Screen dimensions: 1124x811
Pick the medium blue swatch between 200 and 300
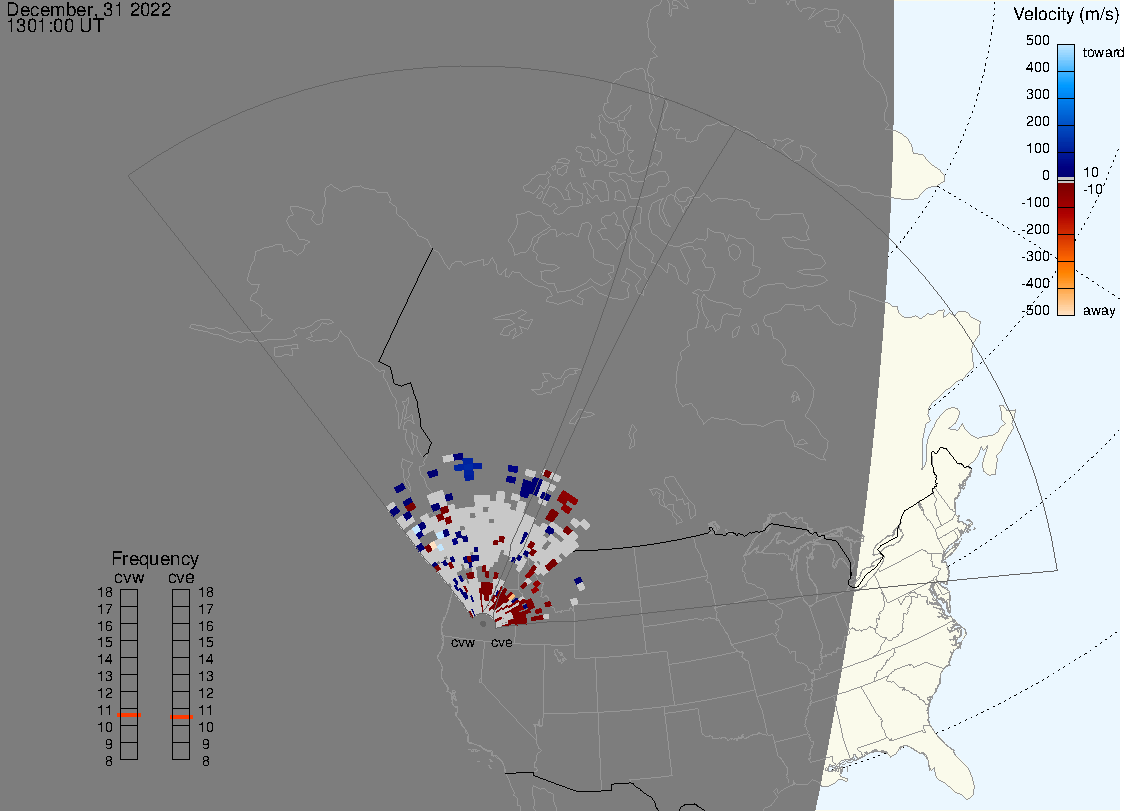pyautogui.click(x=1066, y=111)
